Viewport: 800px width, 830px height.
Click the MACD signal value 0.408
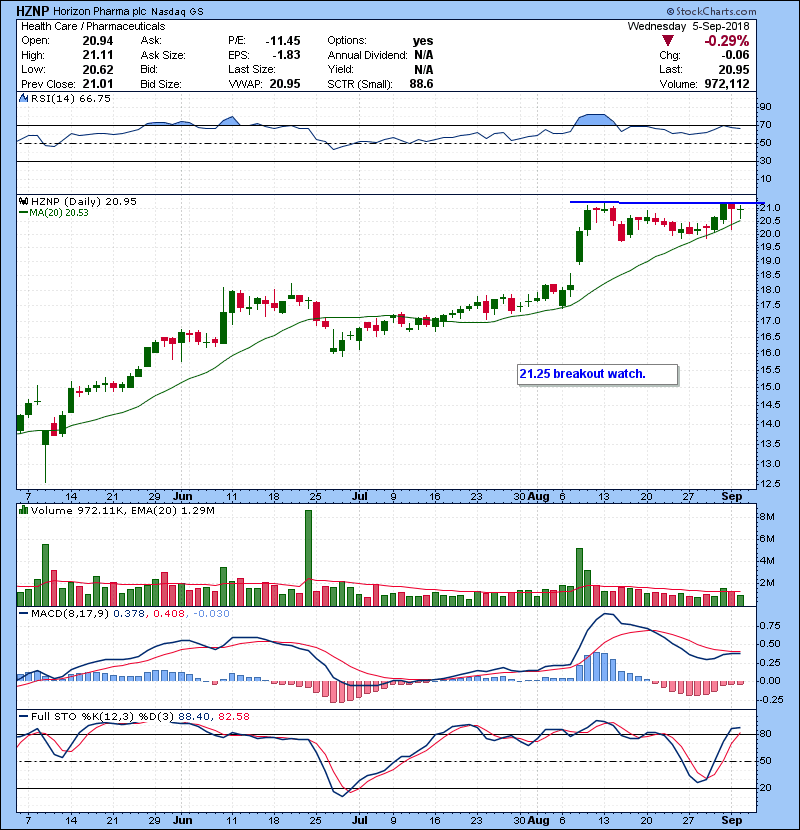click(169, 614)
